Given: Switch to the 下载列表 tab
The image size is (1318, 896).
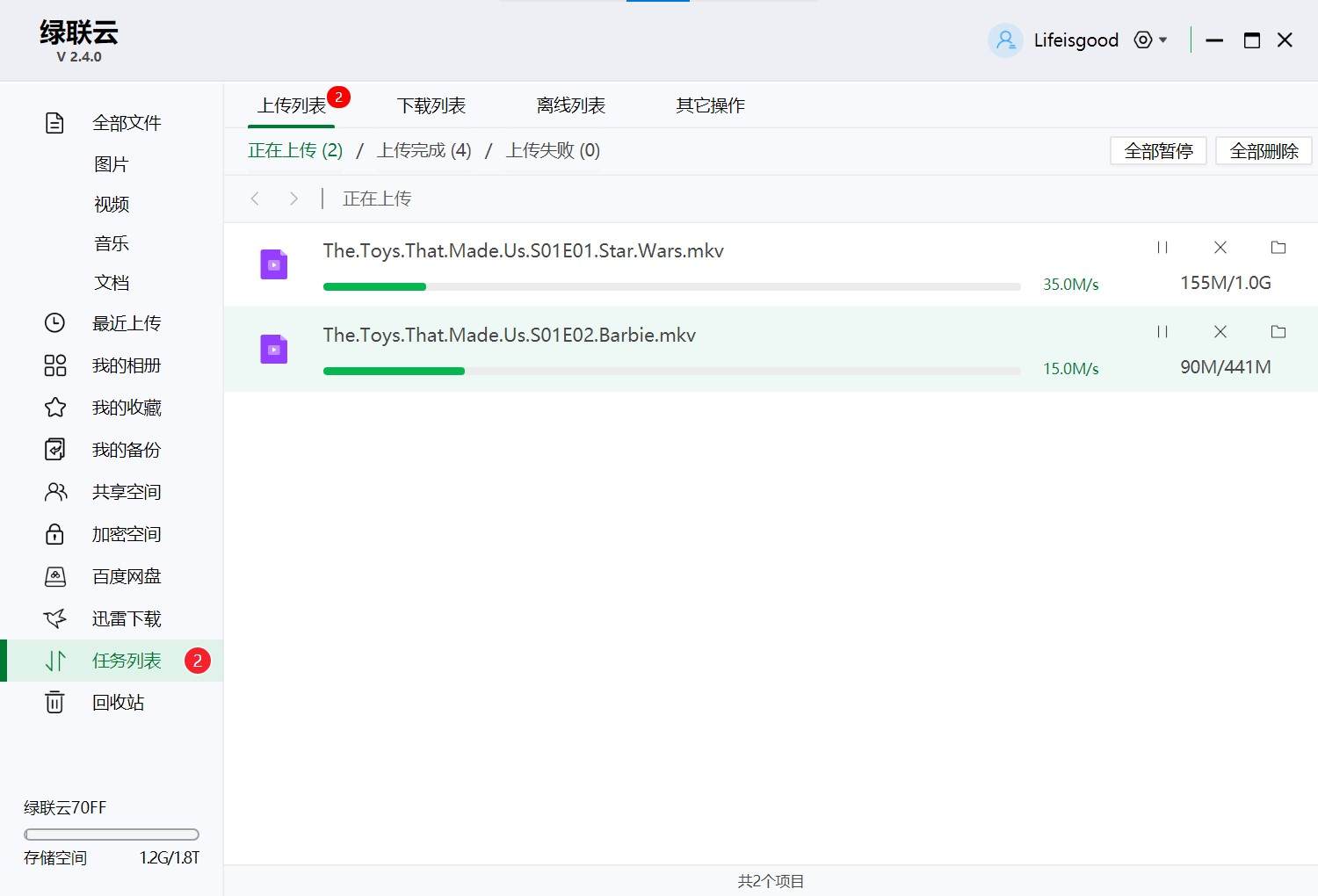Looking at the screenshot, I should (431, 105).
